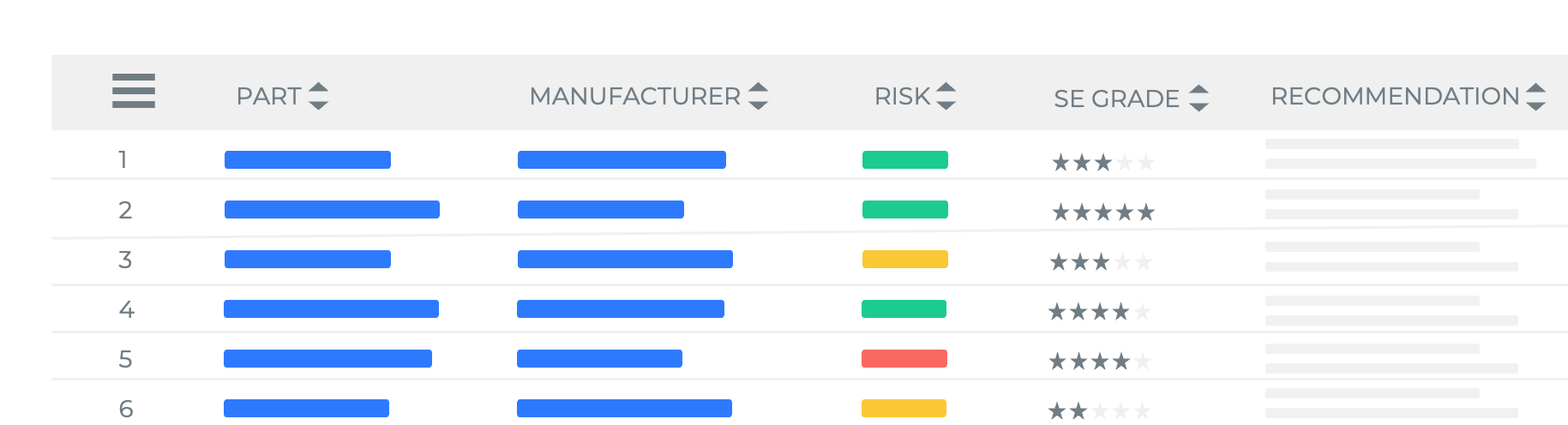Click the yellow risk indicator in row 3

click(x=904, y=259)
